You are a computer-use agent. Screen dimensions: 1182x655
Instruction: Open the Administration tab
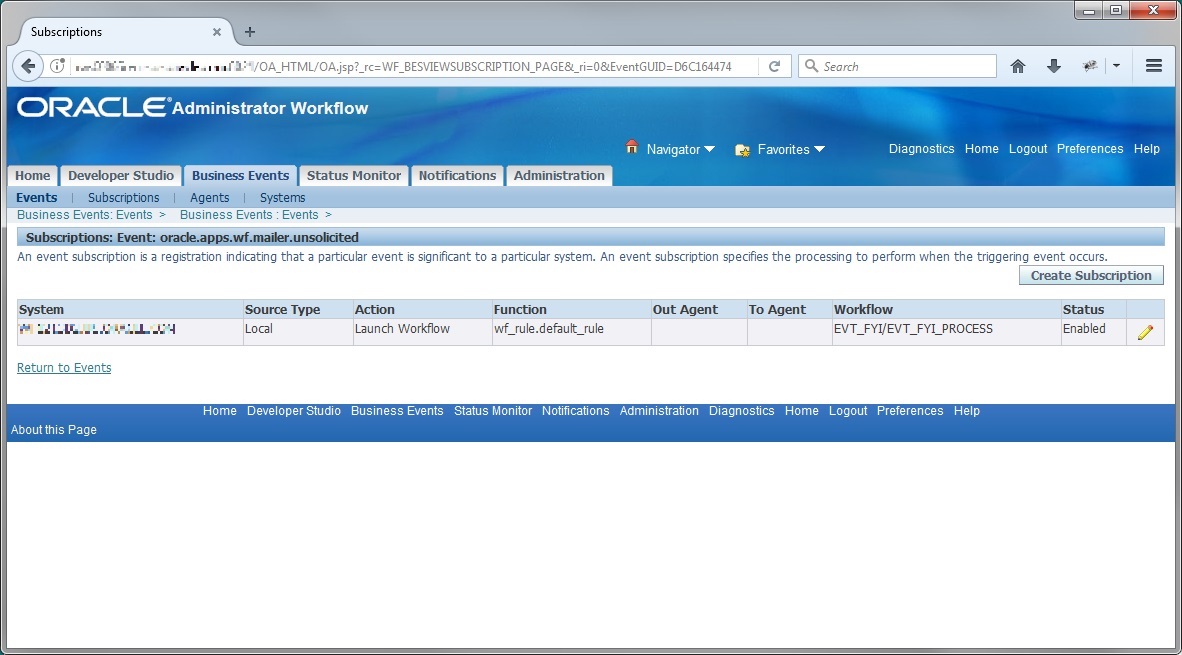point(559,176)
